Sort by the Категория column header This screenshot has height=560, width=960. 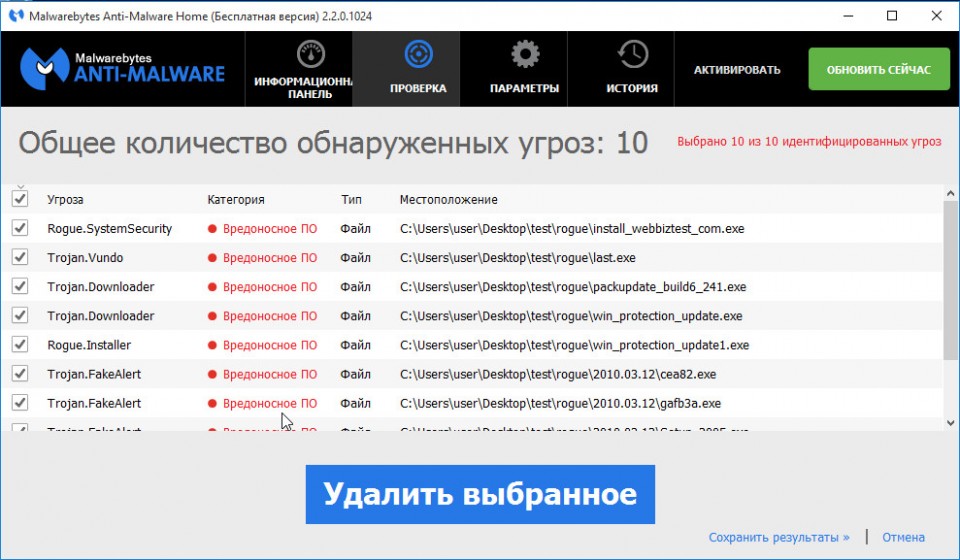(x=236, y=200)
